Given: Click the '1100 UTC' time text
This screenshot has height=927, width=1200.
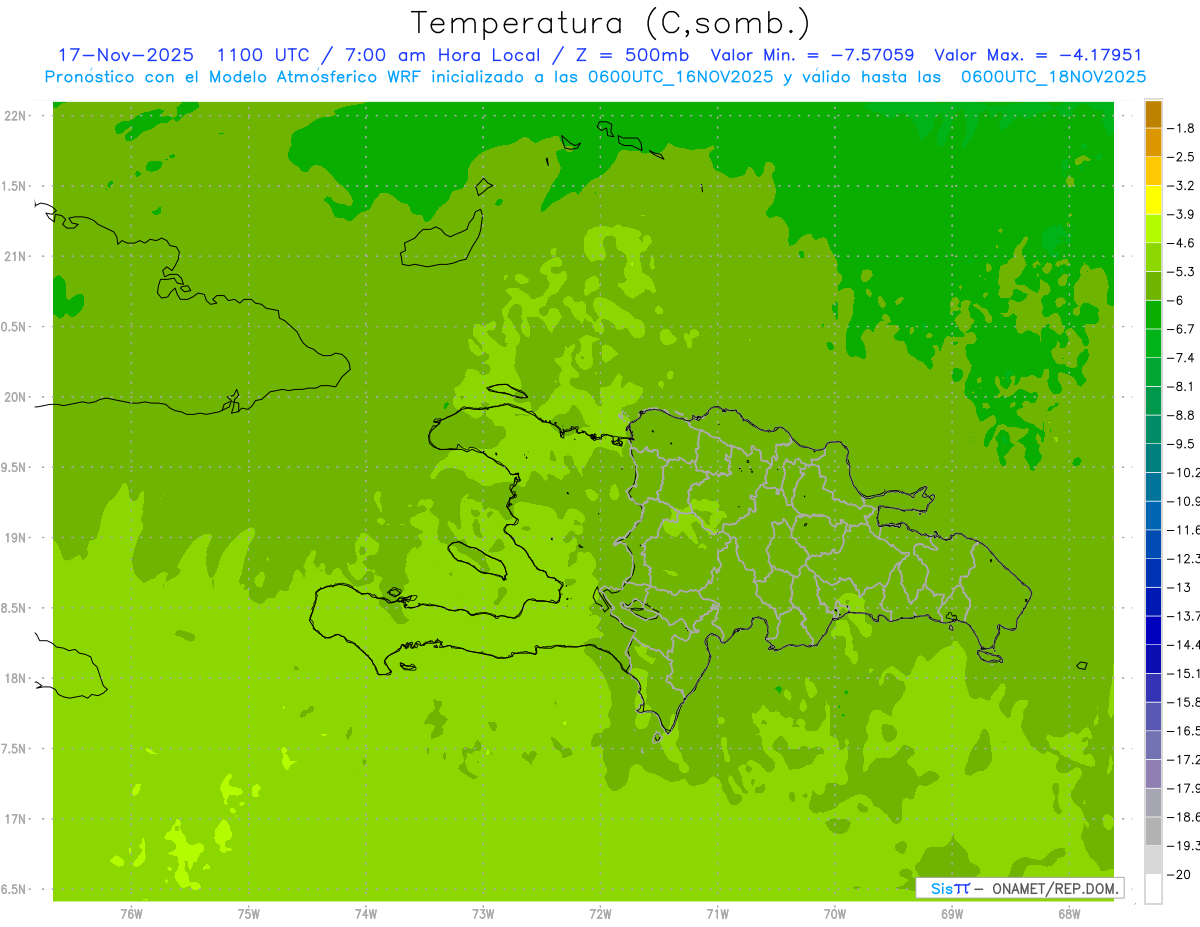Looking at the screenshot, I should coord(266,55).
